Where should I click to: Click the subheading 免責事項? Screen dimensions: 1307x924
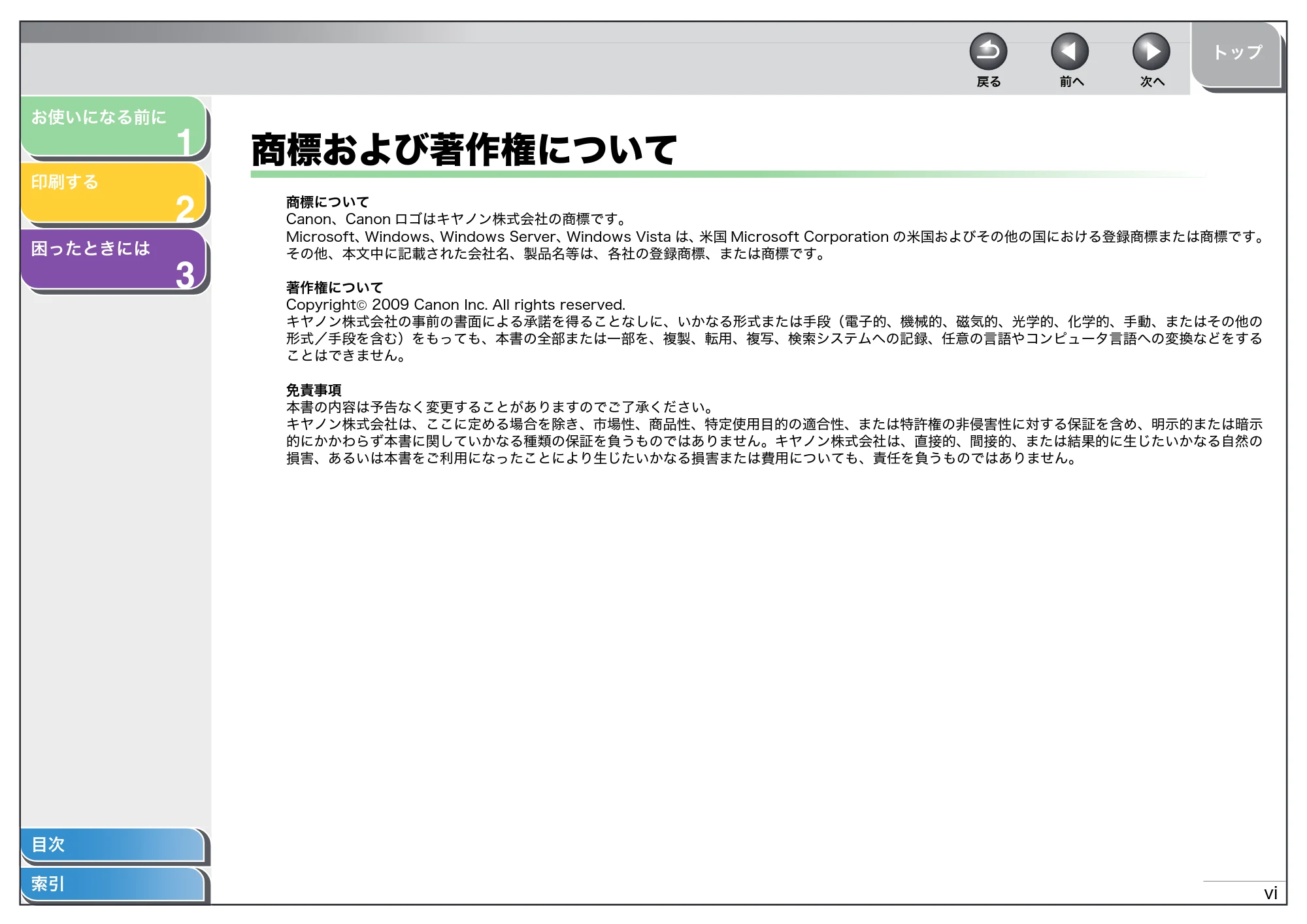314,390
